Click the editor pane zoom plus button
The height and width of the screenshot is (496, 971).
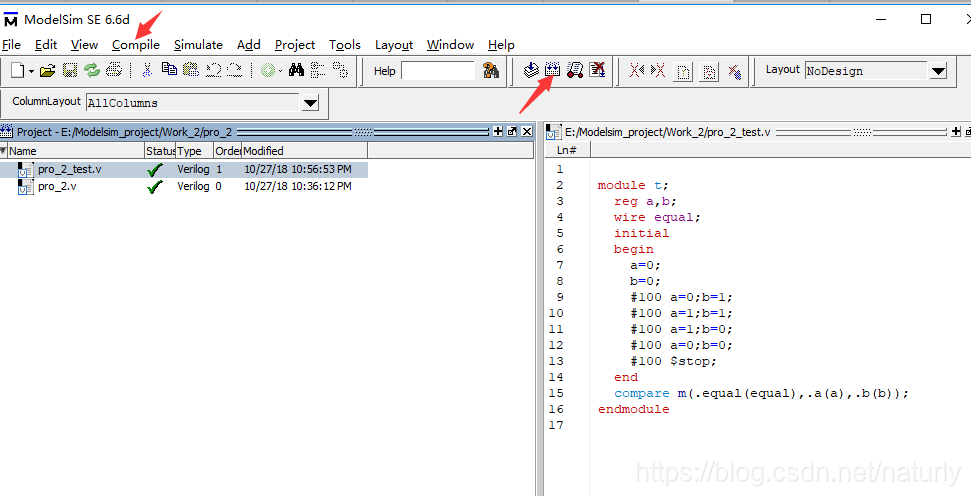(957, 131)
